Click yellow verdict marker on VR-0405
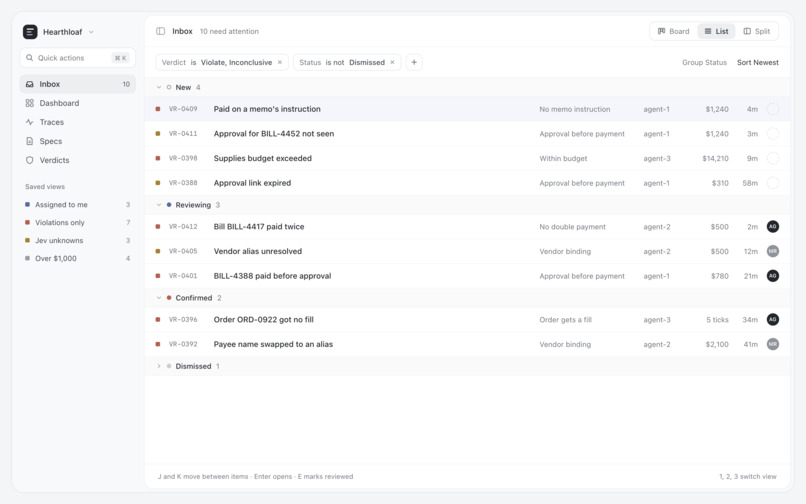Screen dimensions: 806x504 158,251
